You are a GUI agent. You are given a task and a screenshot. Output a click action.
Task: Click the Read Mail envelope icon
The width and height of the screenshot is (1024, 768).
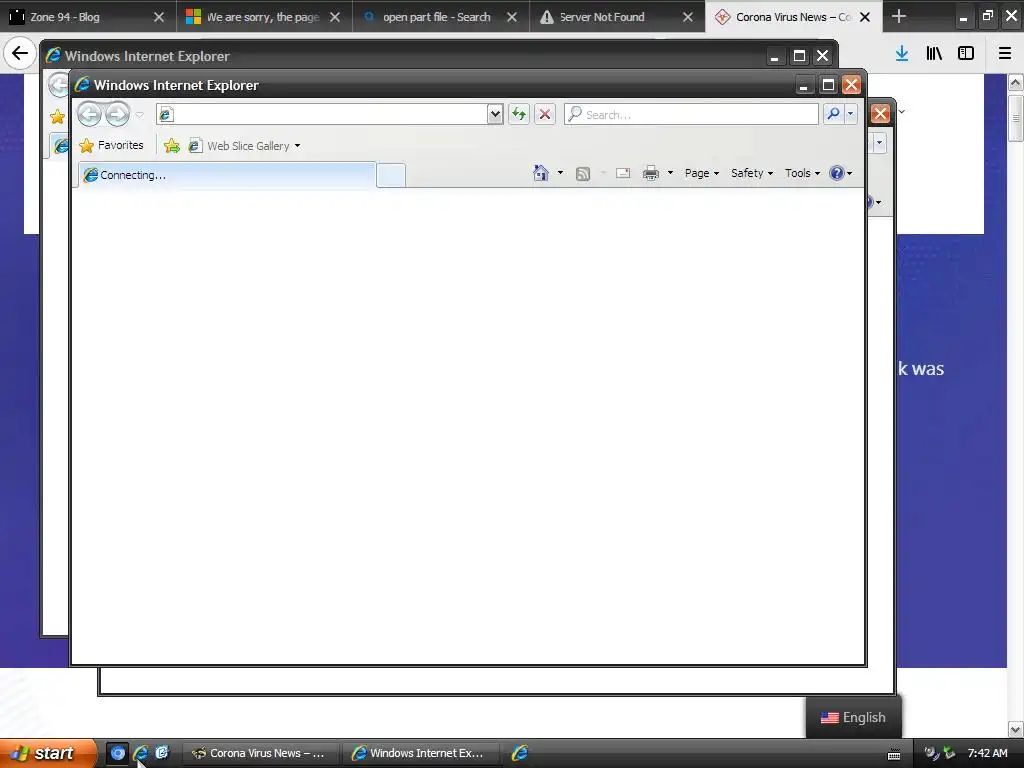click(x=623, y=173)
